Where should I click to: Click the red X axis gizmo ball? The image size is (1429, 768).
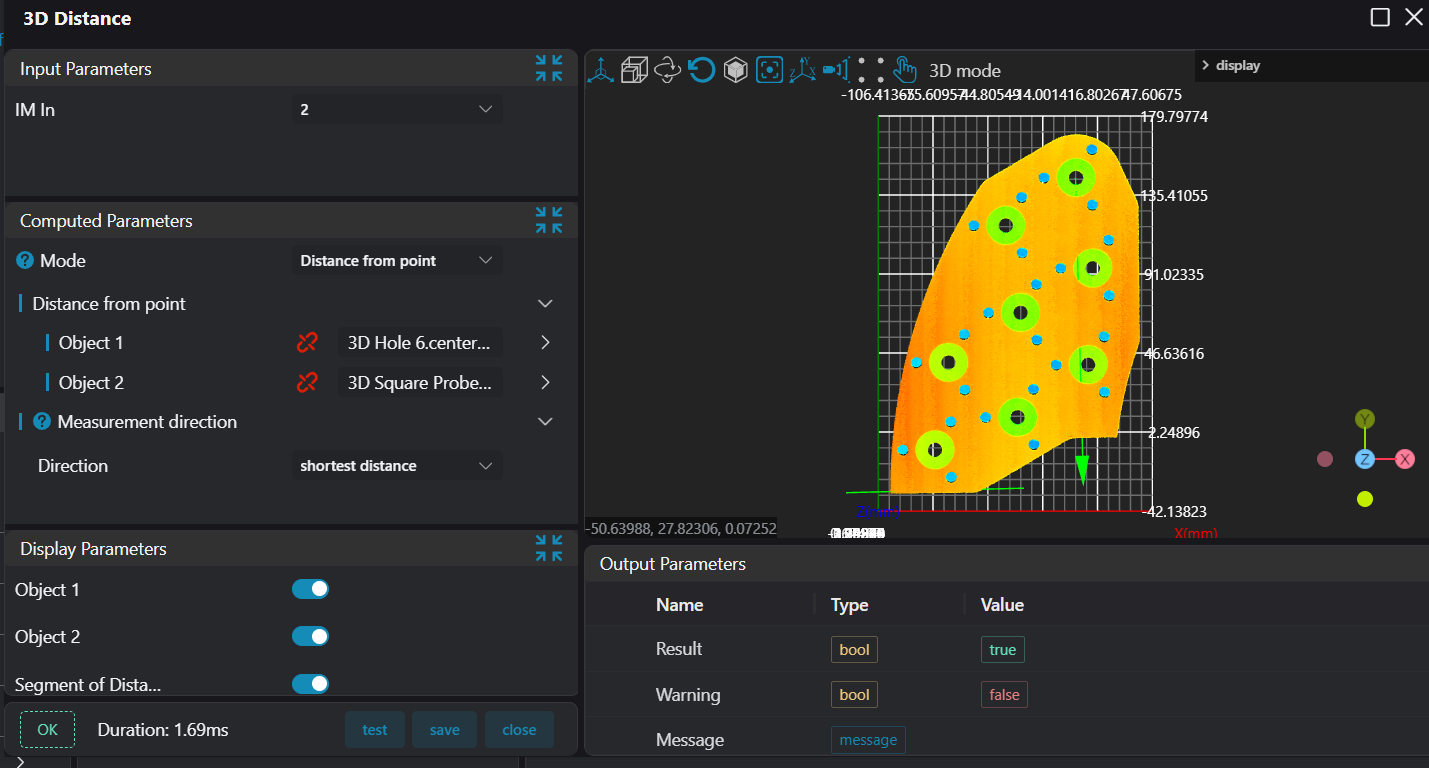coord(1405,459)
